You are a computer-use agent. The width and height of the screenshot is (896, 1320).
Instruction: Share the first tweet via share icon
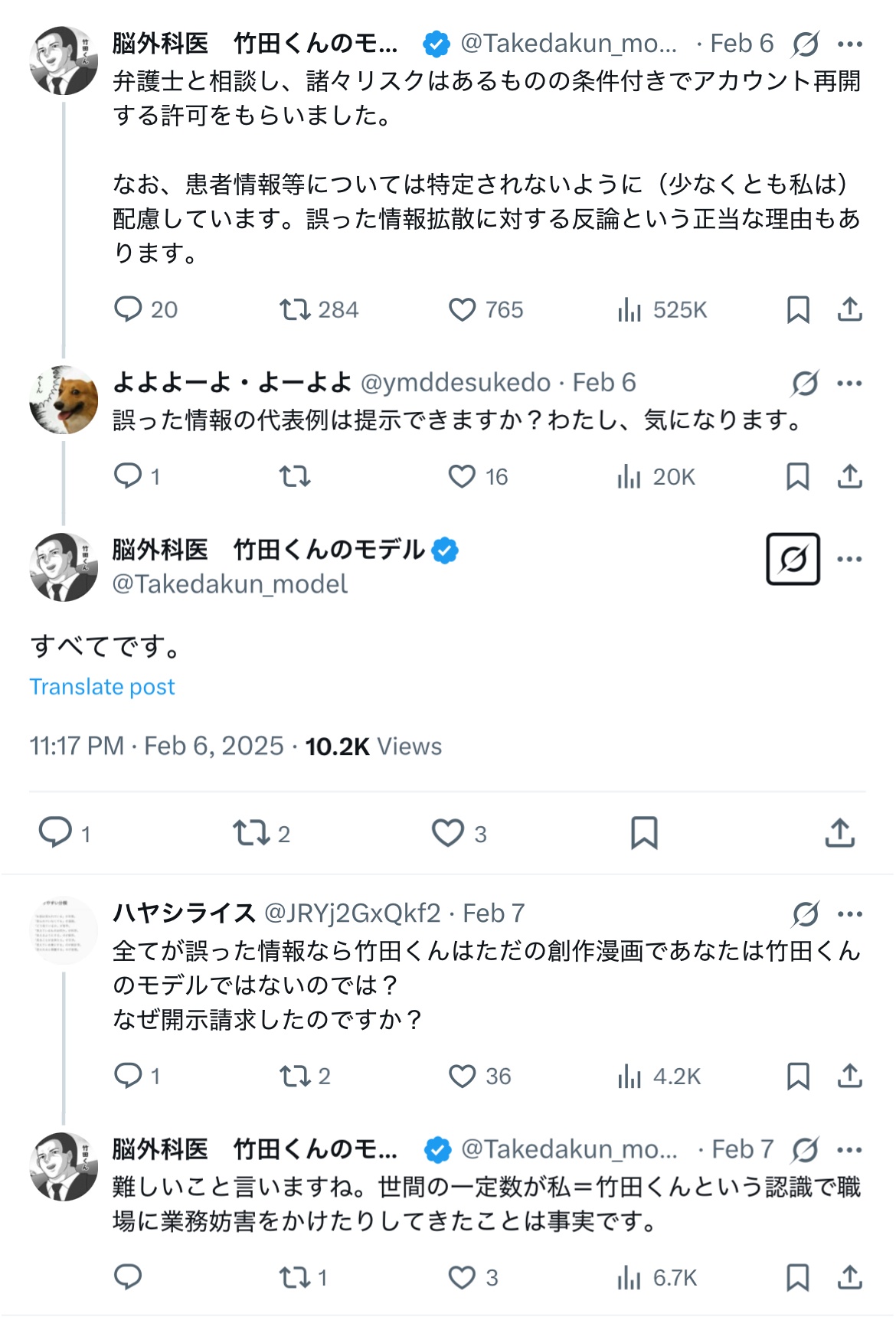849,309
